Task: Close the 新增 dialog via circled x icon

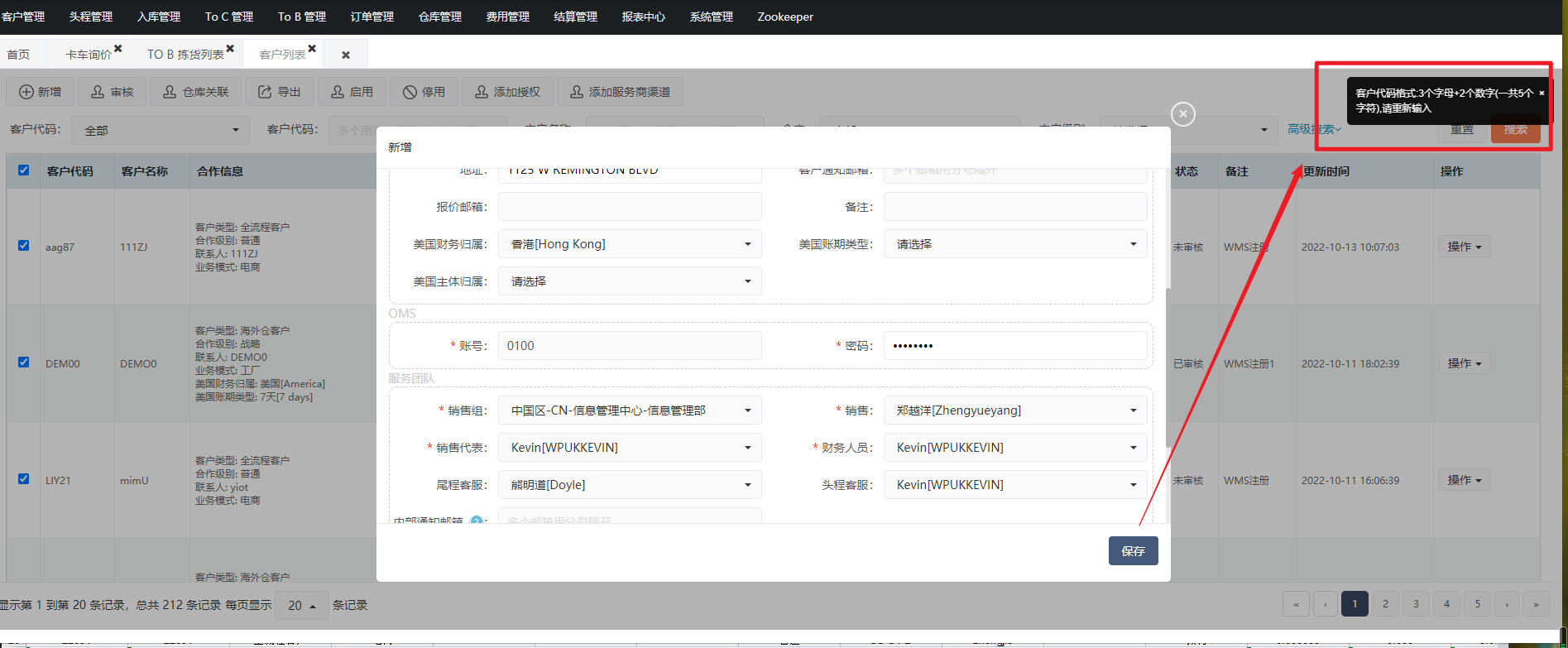Action: click(x=1183, y=114)
